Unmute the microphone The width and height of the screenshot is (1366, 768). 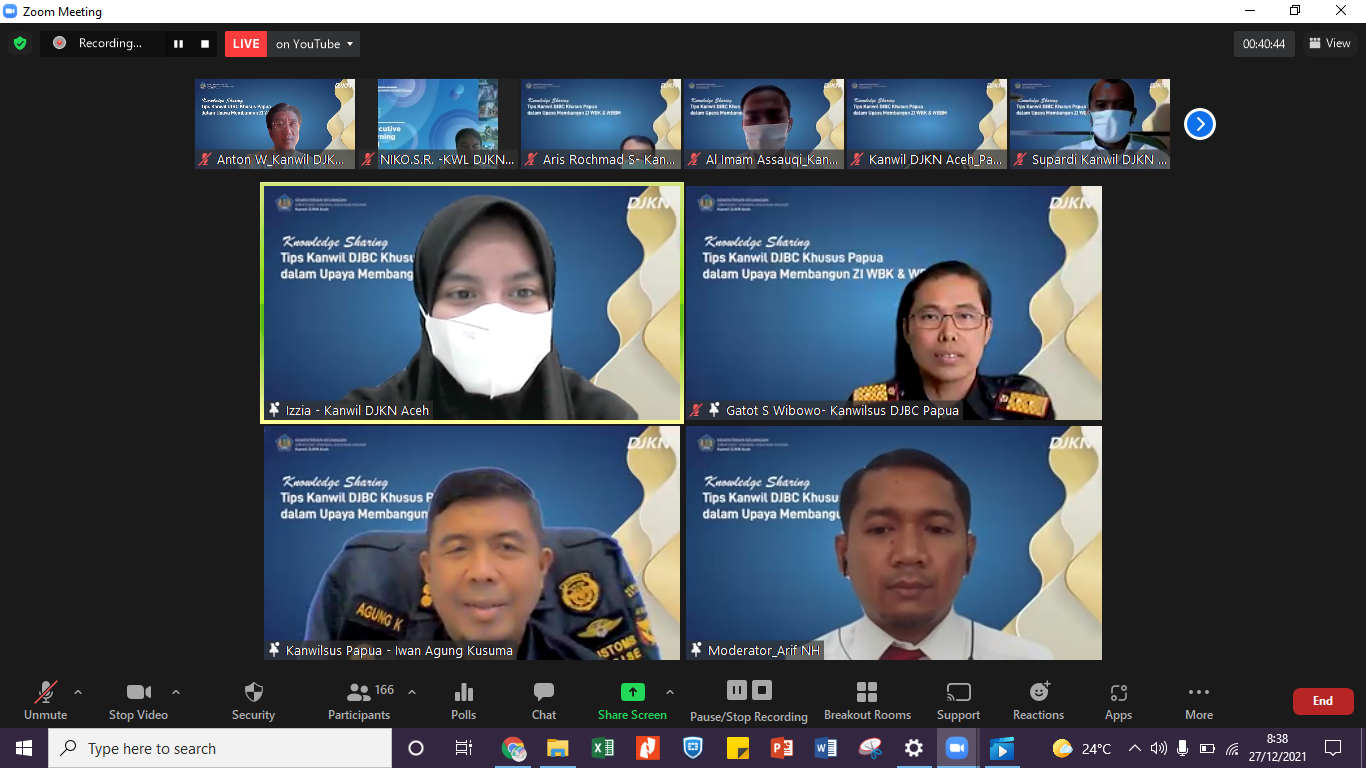(x=45, y=700)
